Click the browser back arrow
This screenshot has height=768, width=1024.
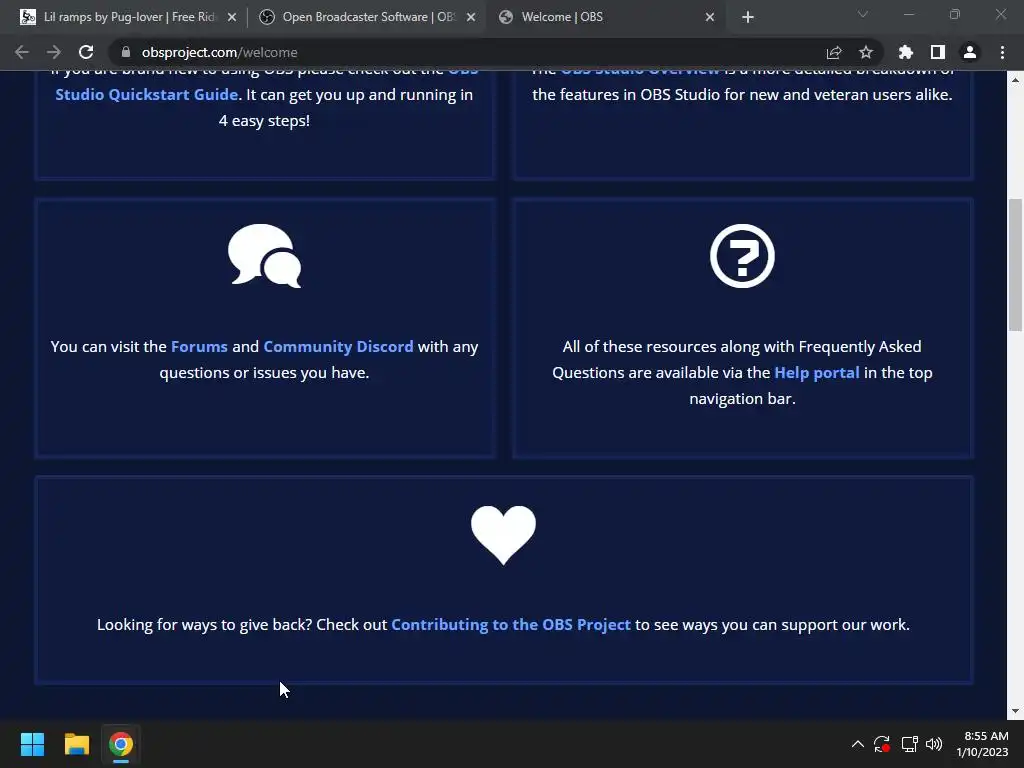22,52
